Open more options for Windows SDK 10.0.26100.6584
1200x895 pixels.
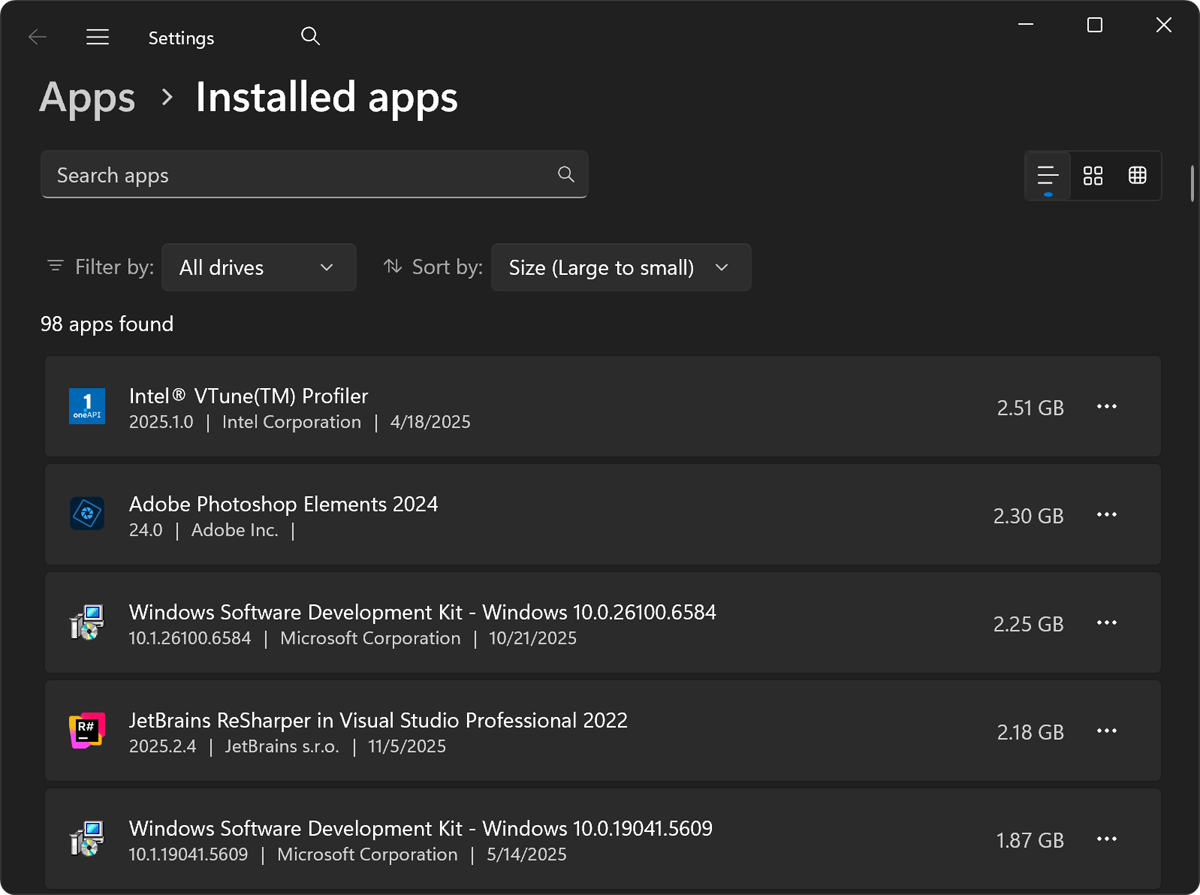1106,623
